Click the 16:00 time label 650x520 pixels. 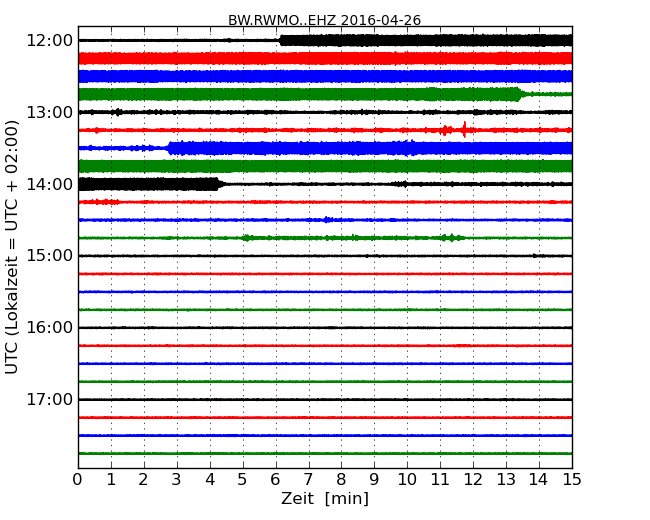49,328
